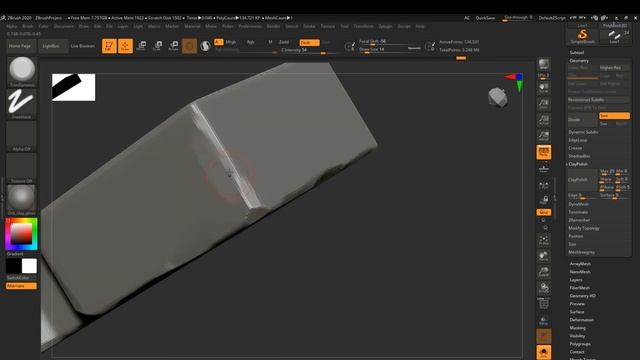Expand the ZRemesher section
This screenshot has width=640, height=360.
pos(579,220)
